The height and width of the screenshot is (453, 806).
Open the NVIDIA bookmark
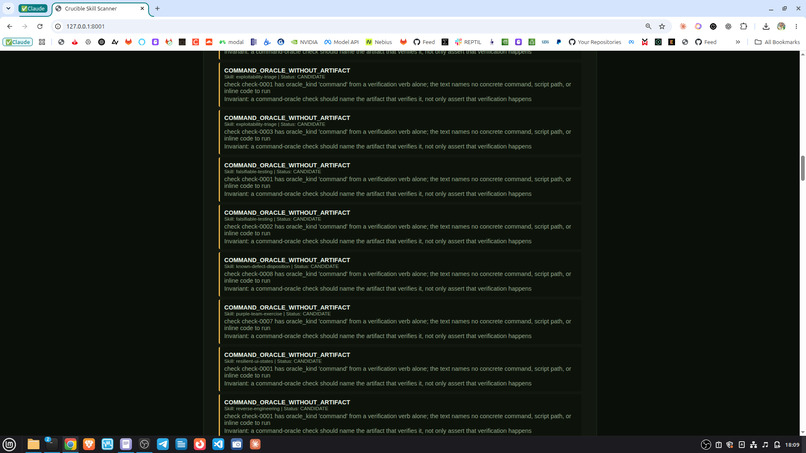[x=304, y=42]
